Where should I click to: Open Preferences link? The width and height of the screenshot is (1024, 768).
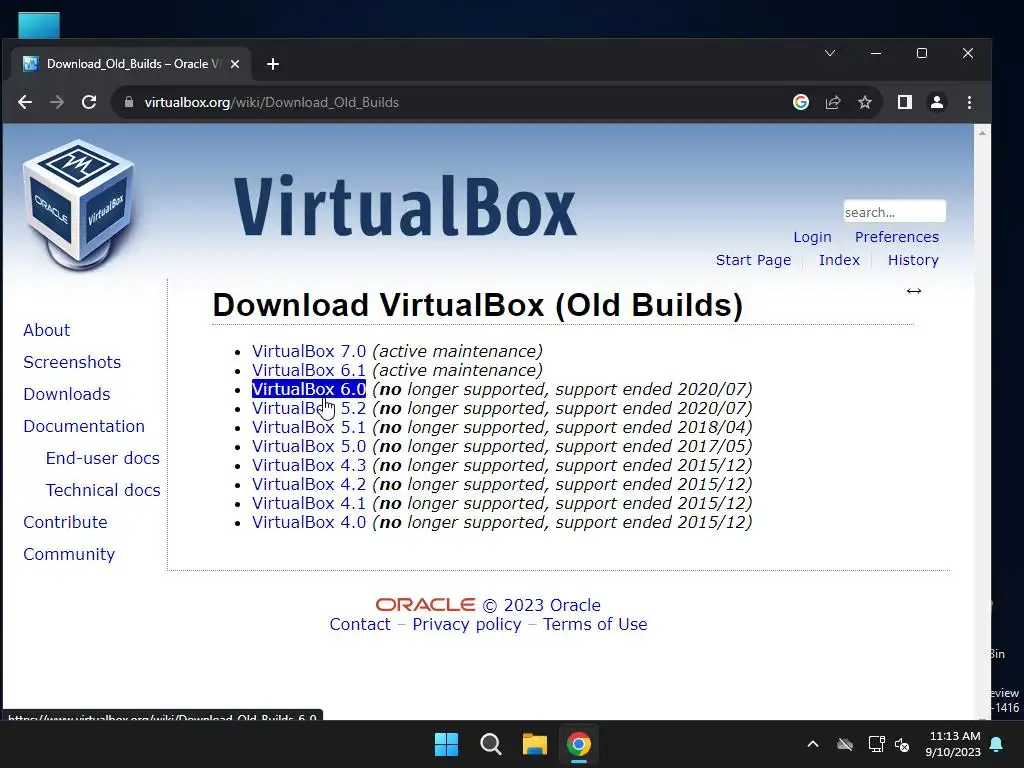tap(897, 237)
